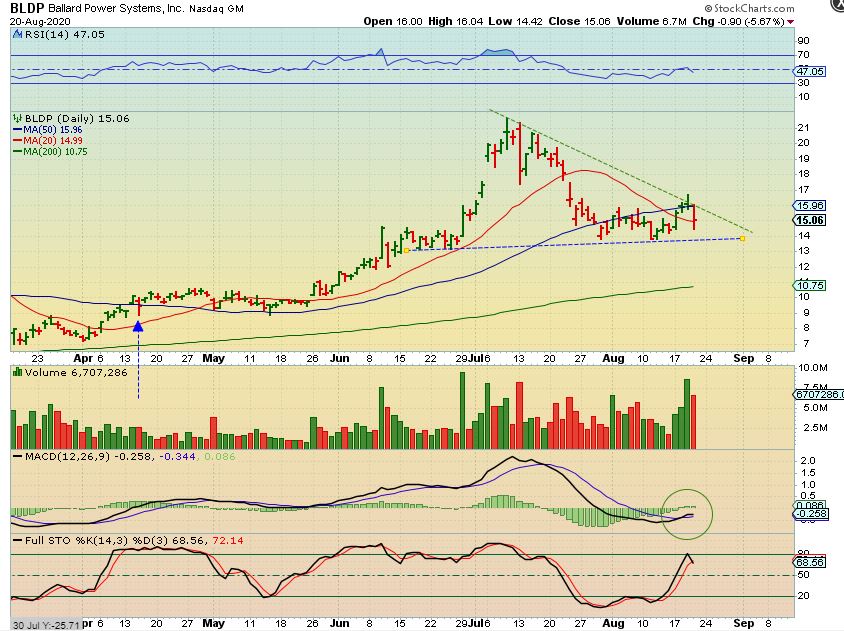
Task: Click the RSI indicator icon beside RSI(14)
Action: 17,34
